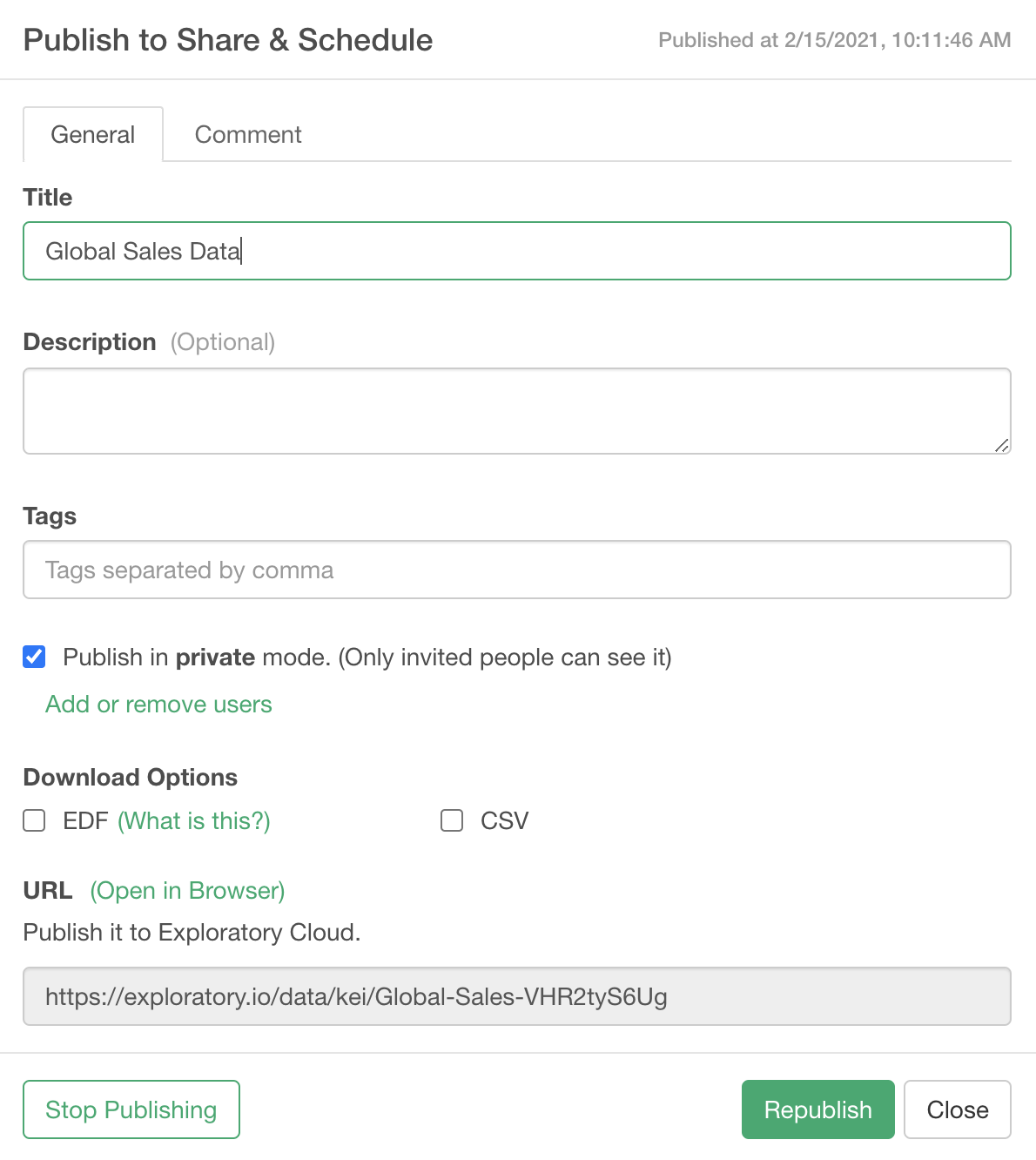Image resolution: width=1036 pixels, height=1160 pixels.
Task: Enable the EDF download option checkbox
Action: (x=34, y=820)
